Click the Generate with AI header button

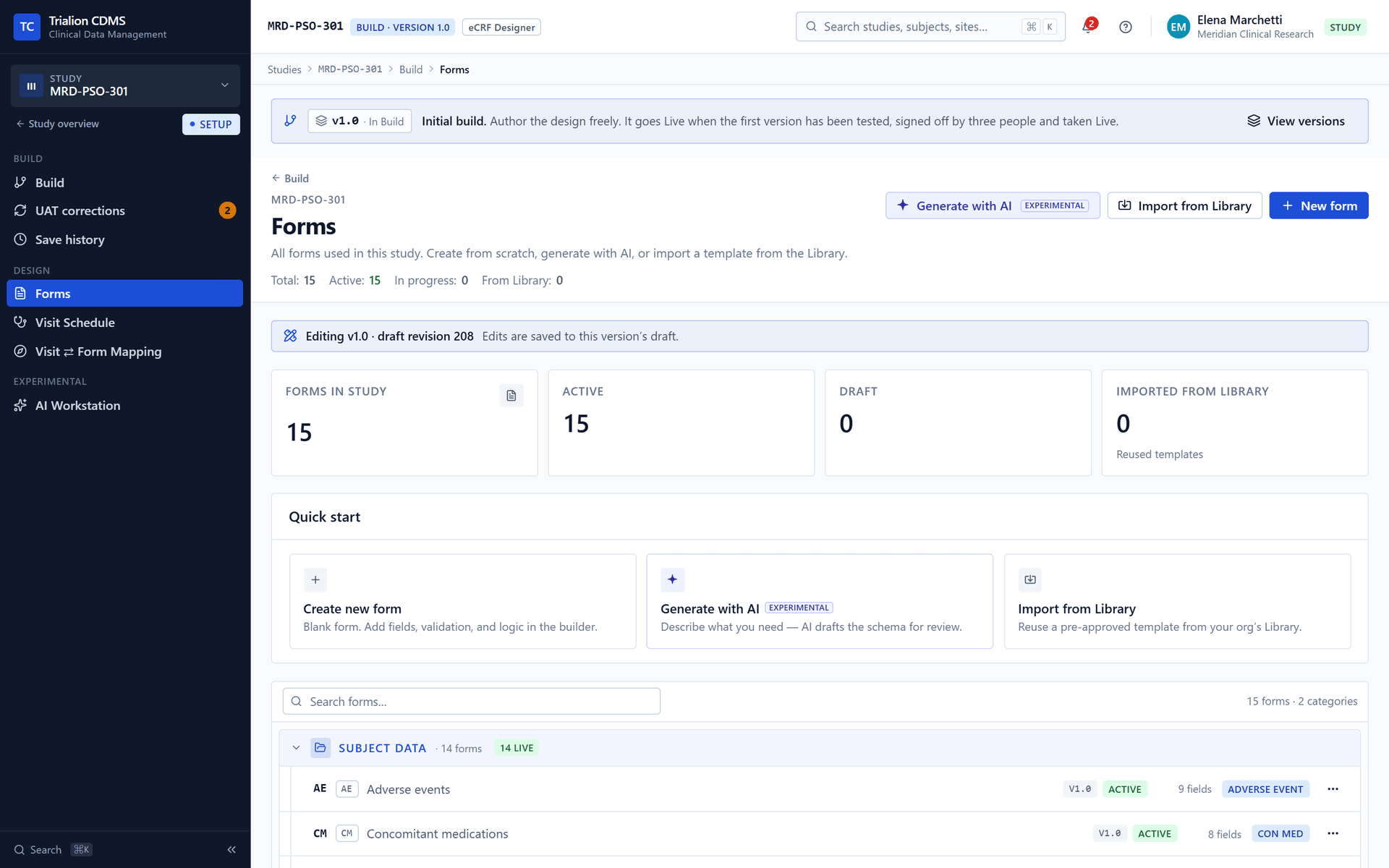coord(993,205)
